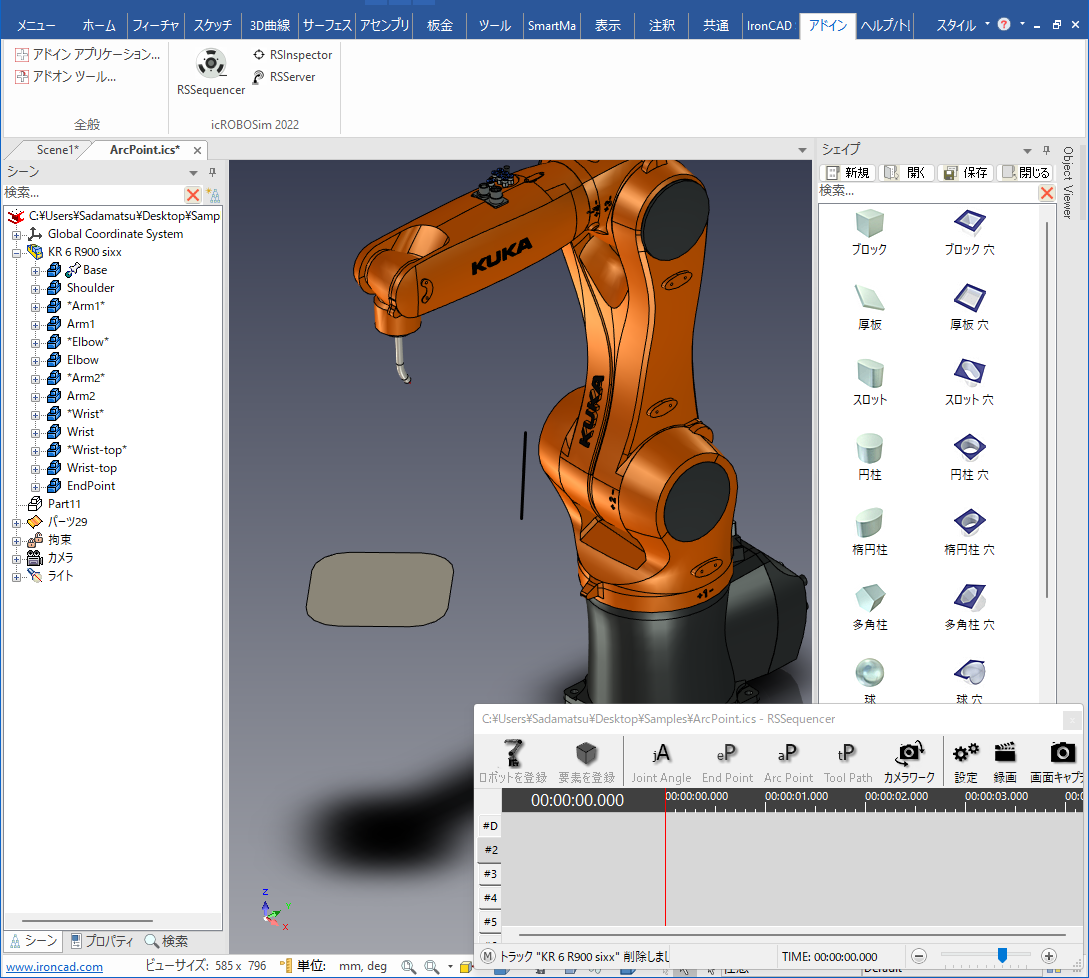
Task: Open sequencer 設定 settings
Action: coord(965,761)
